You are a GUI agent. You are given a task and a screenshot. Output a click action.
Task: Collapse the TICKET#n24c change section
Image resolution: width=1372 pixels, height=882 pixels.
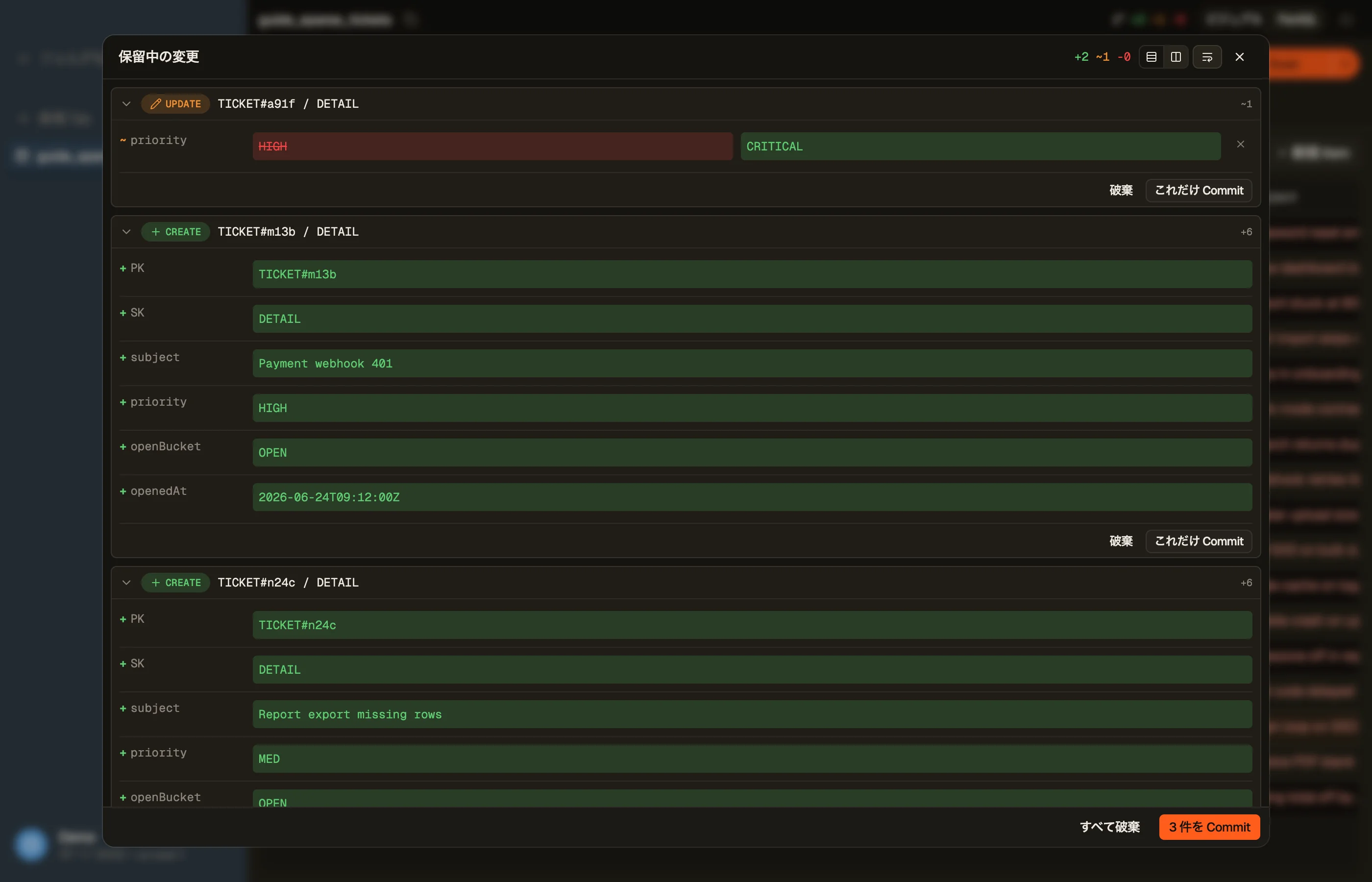point(126,583)
